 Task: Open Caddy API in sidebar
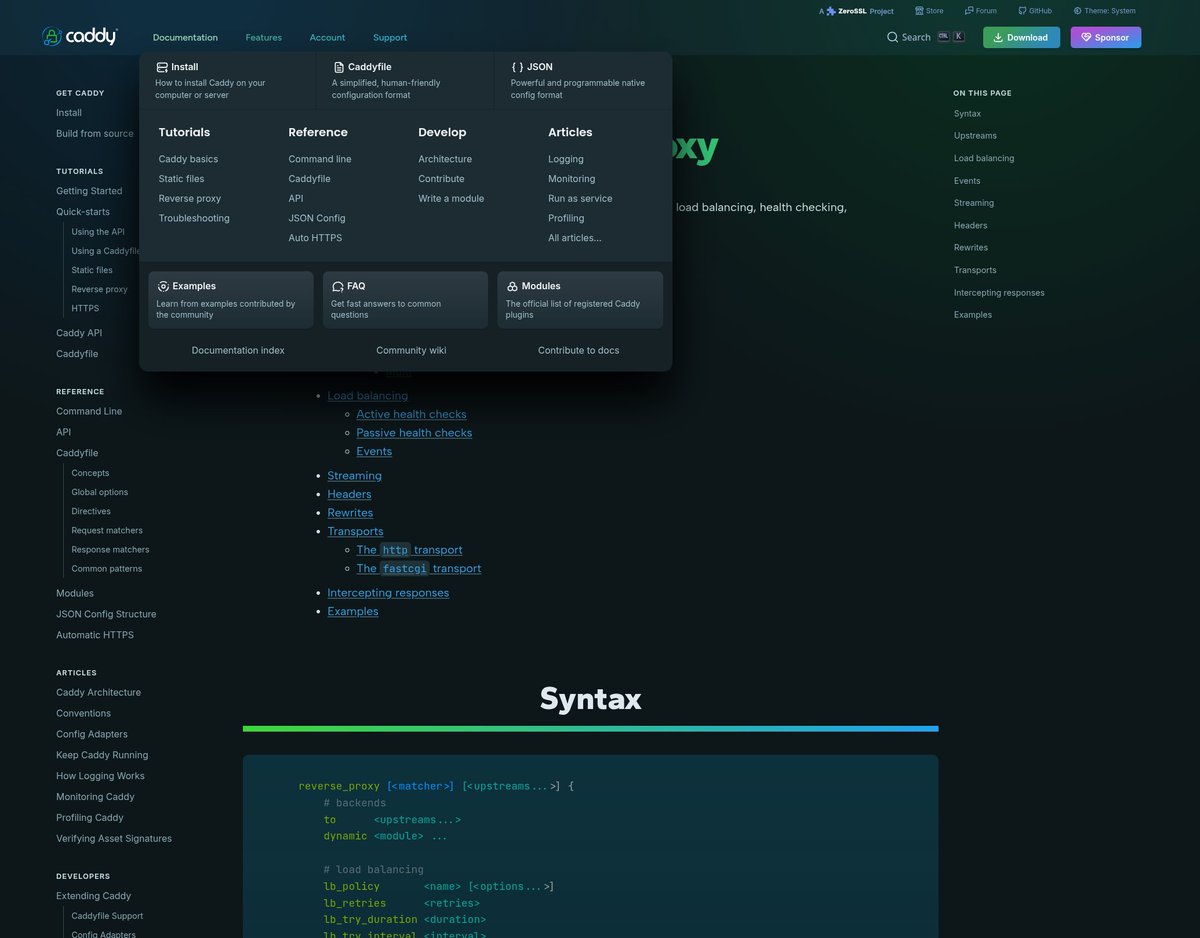pyautogui.click(x=79, y=333)
